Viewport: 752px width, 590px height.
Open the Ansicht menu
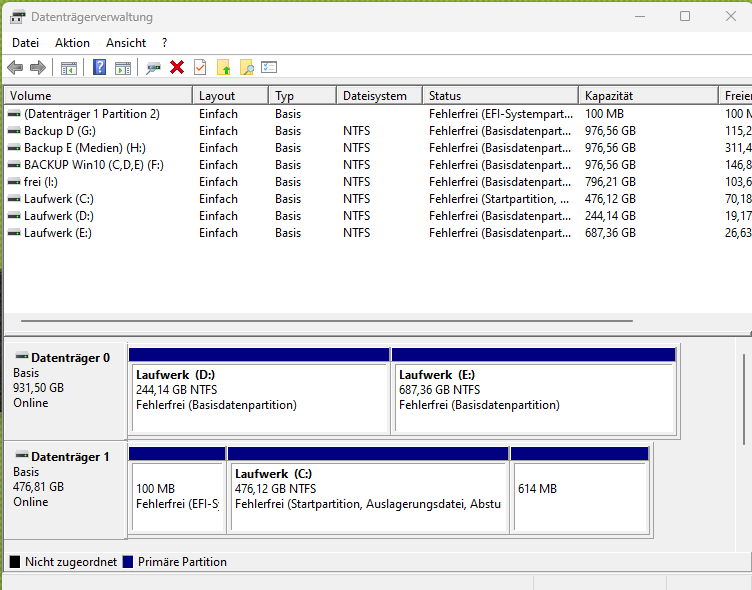click(x=126, y=43)
